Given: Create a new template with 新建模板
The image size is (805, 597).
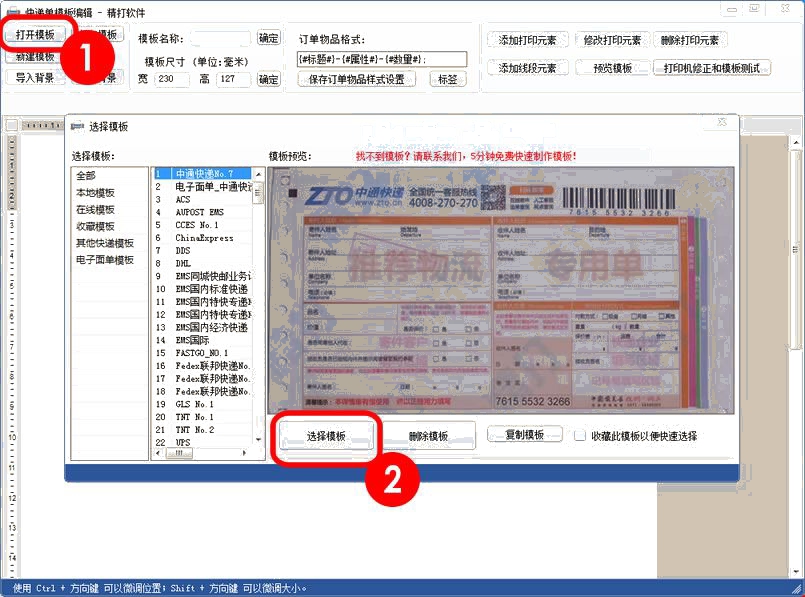Looking at the screenshot, I should pyautogui.click(x=33, y=57).
